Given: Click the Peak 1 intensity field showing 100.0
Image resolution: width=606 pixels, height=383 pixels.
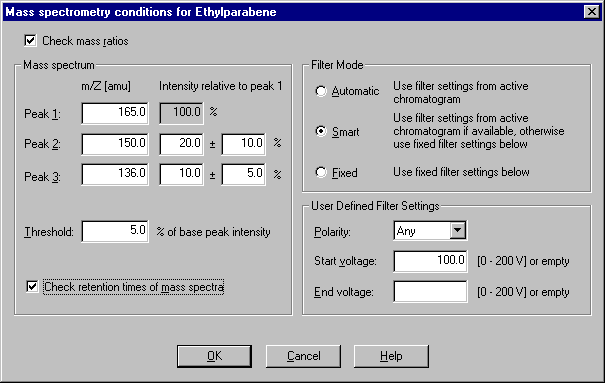Looking at the screenshot, I should (181, 113).
